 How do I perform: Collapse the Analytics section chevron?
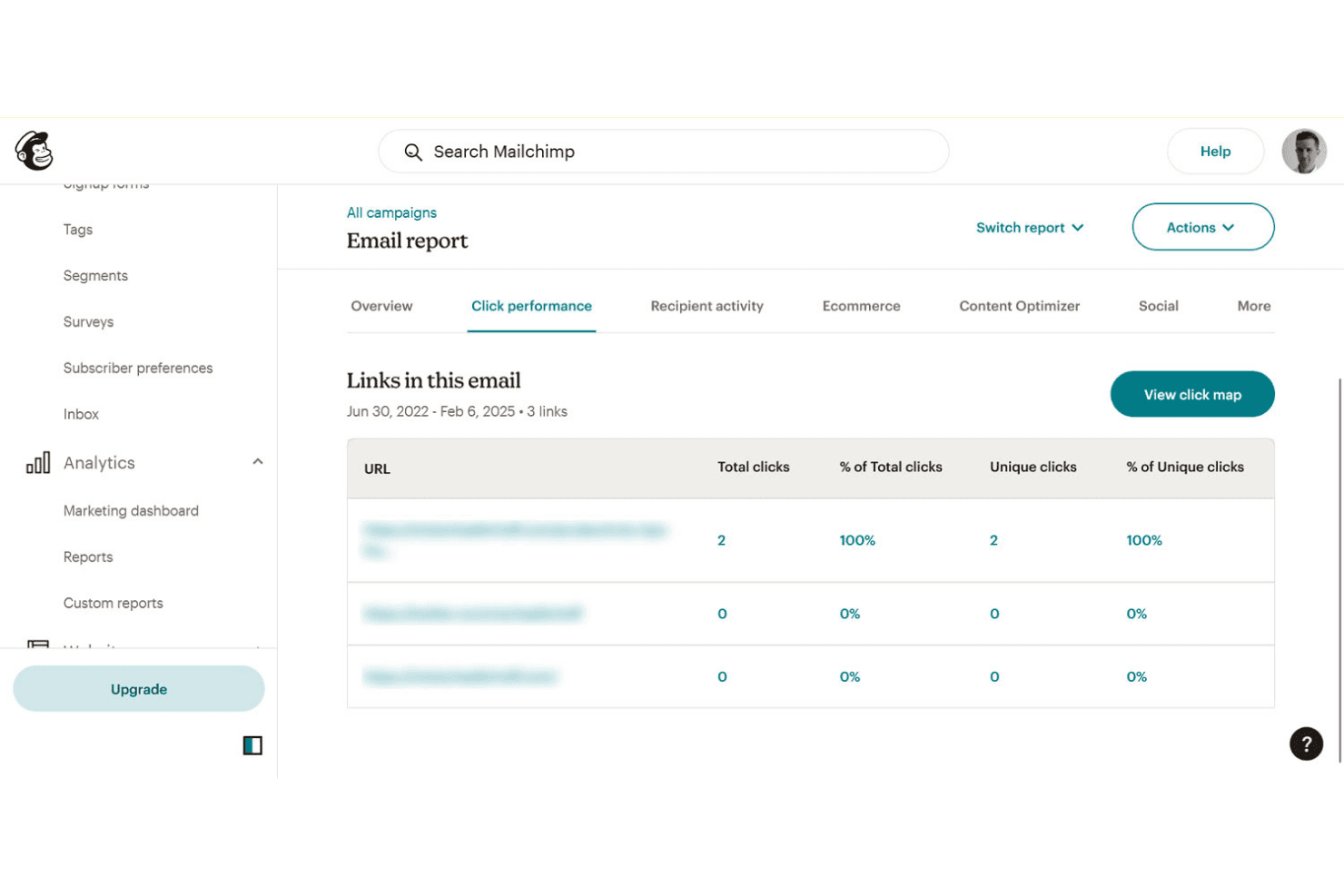(x=258, y=462)
